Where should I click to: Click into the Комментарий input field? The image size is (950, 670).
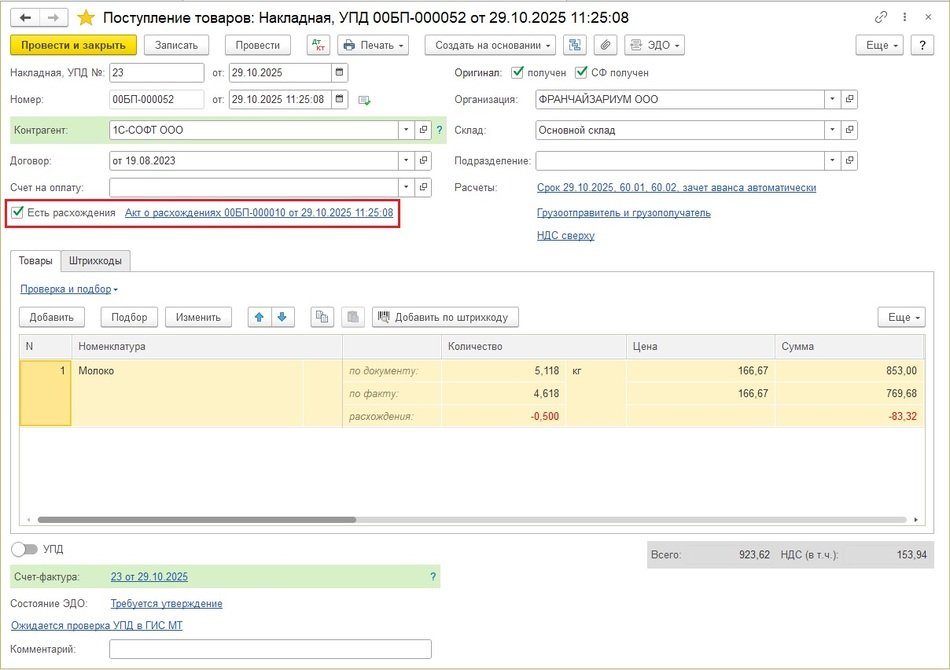coord(270,649)
